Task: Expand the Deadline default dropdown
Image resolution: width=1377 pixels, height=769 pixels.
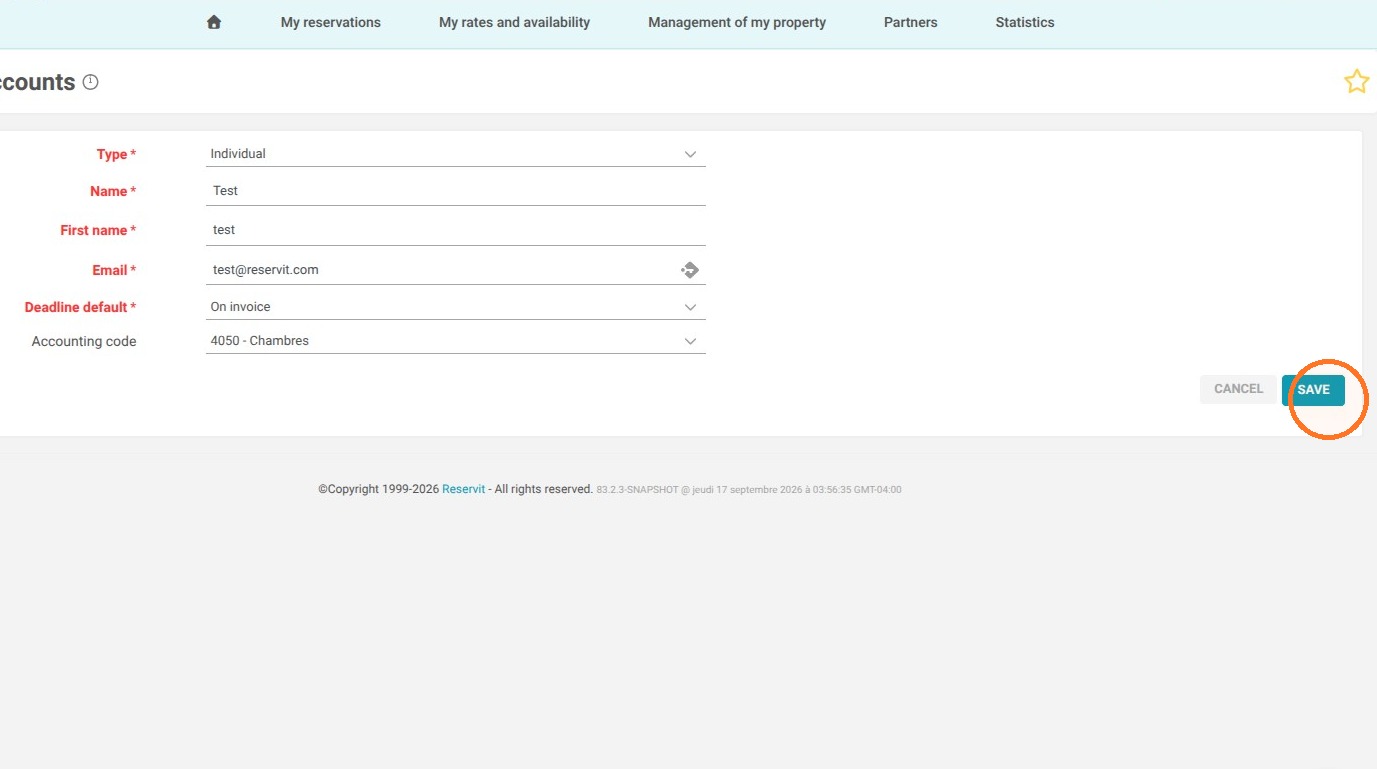Action: tap(455, 307)
